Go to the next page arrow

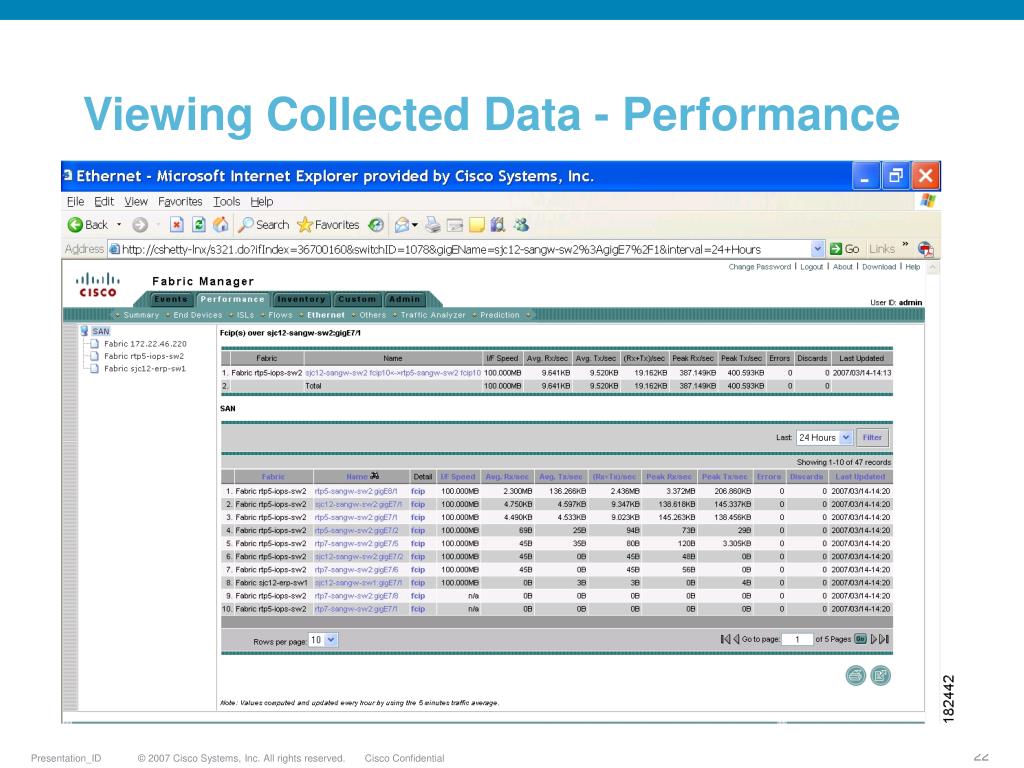click(x=874, y=639)
